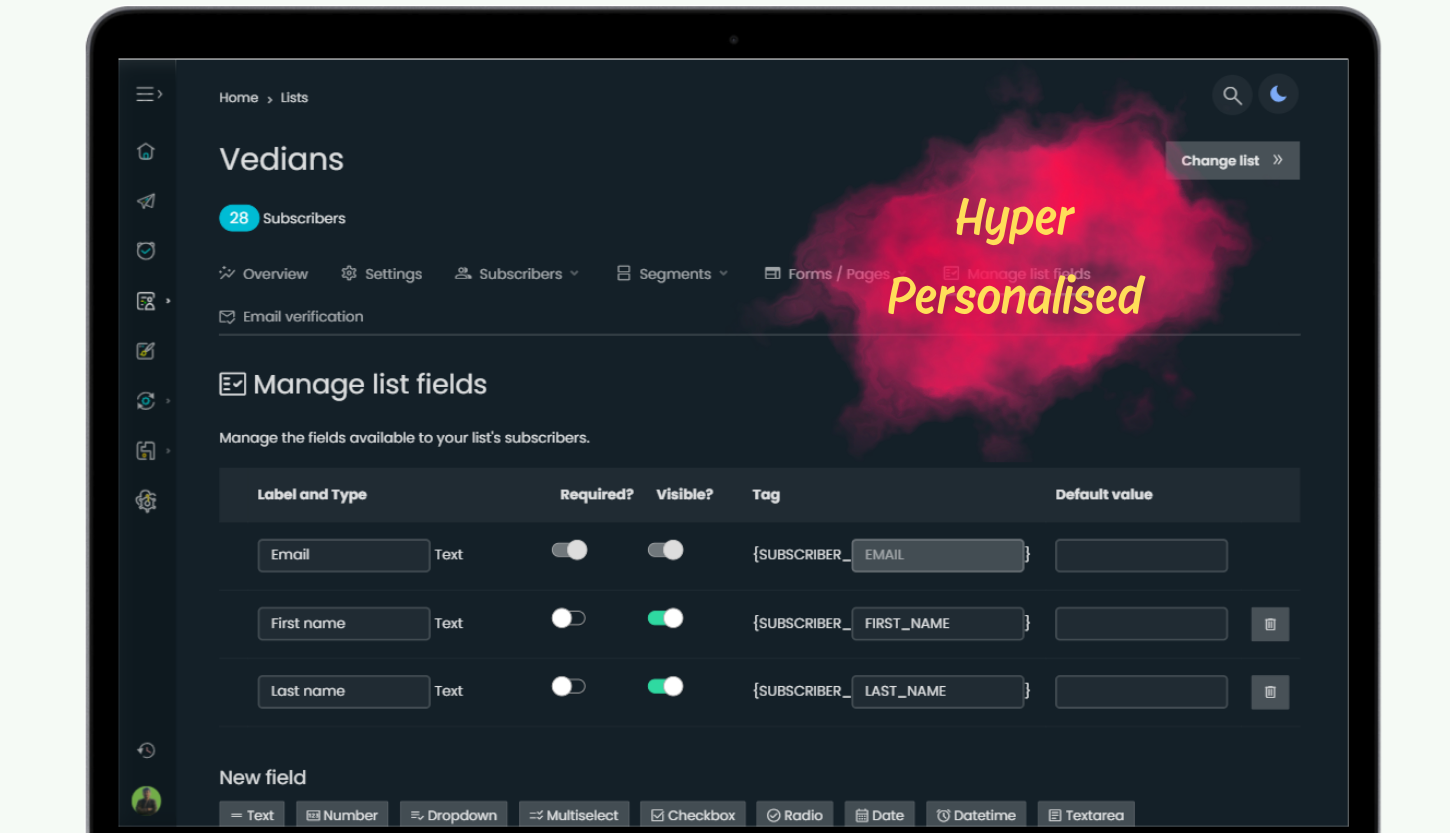
Task: Open the Email verification tab
Action: tap(291, 316)
